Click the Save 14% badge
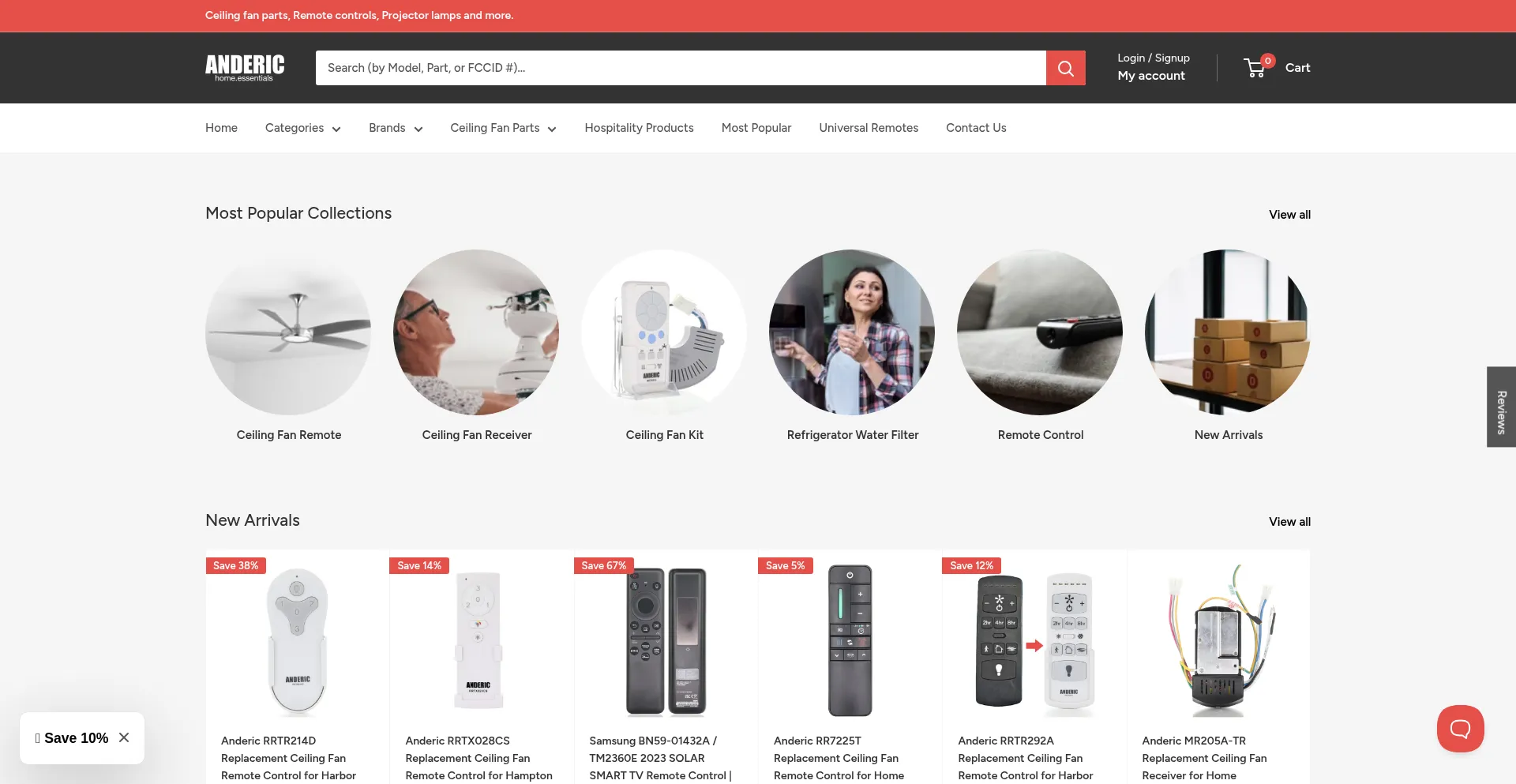Screen dimensions: 1516x784 tap(419, 566)
